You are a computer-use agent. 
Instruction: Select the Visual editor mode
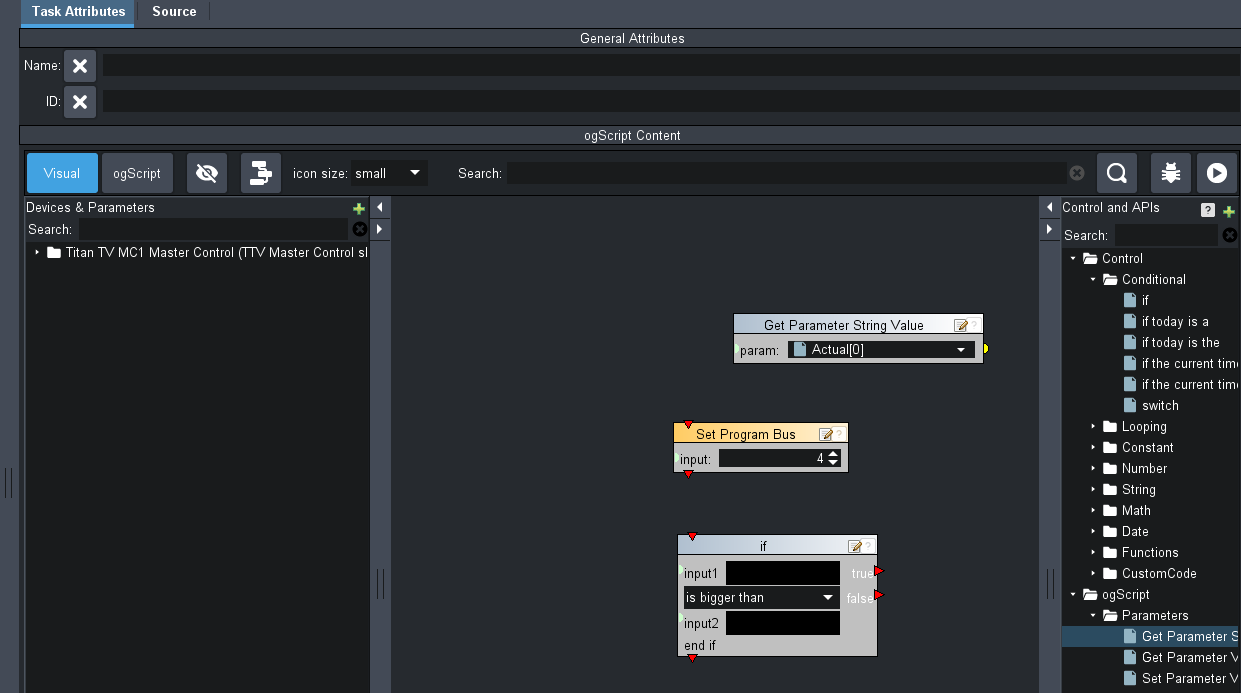tap(62, 173)
